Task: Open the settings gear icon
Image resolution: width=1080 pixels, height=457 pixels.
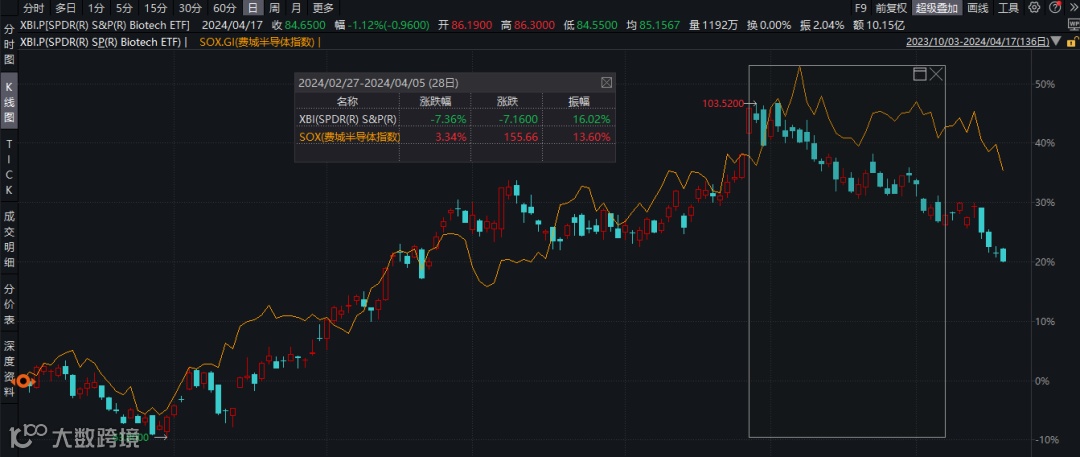Action: click(1035, 8)
